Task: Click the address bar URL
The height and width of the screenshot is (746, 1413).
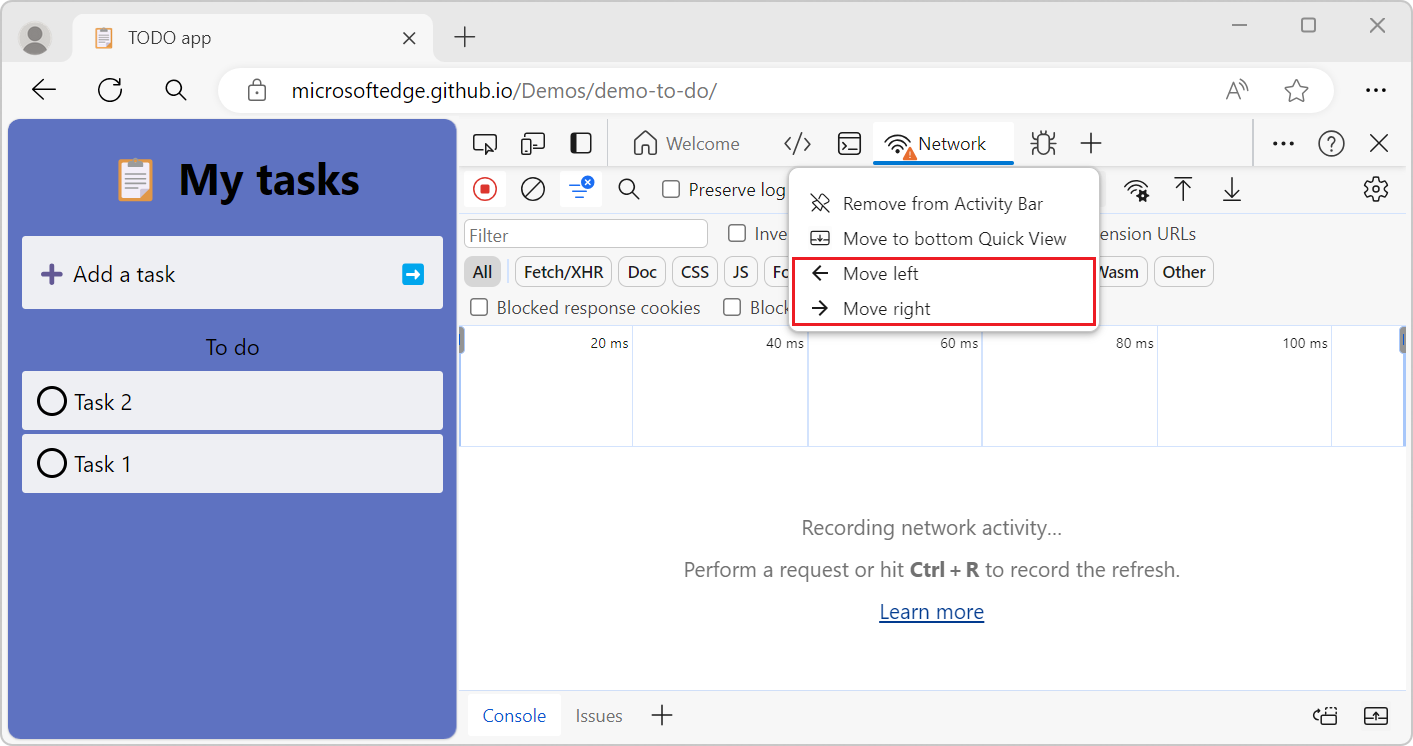Action: [504, 91]
